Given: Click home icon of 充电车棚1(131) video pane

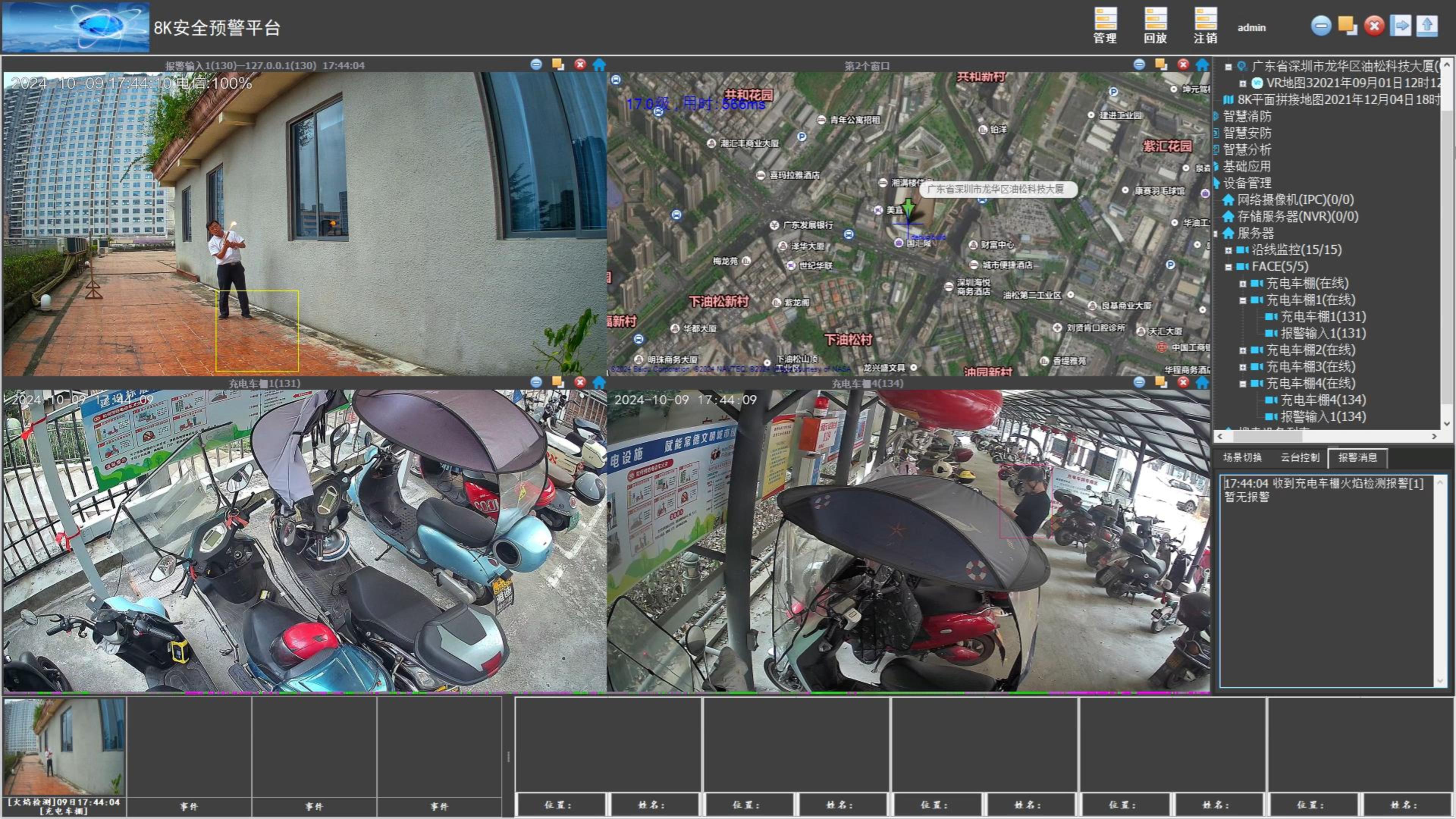Looking at the screenshot, I should point(599,383).
